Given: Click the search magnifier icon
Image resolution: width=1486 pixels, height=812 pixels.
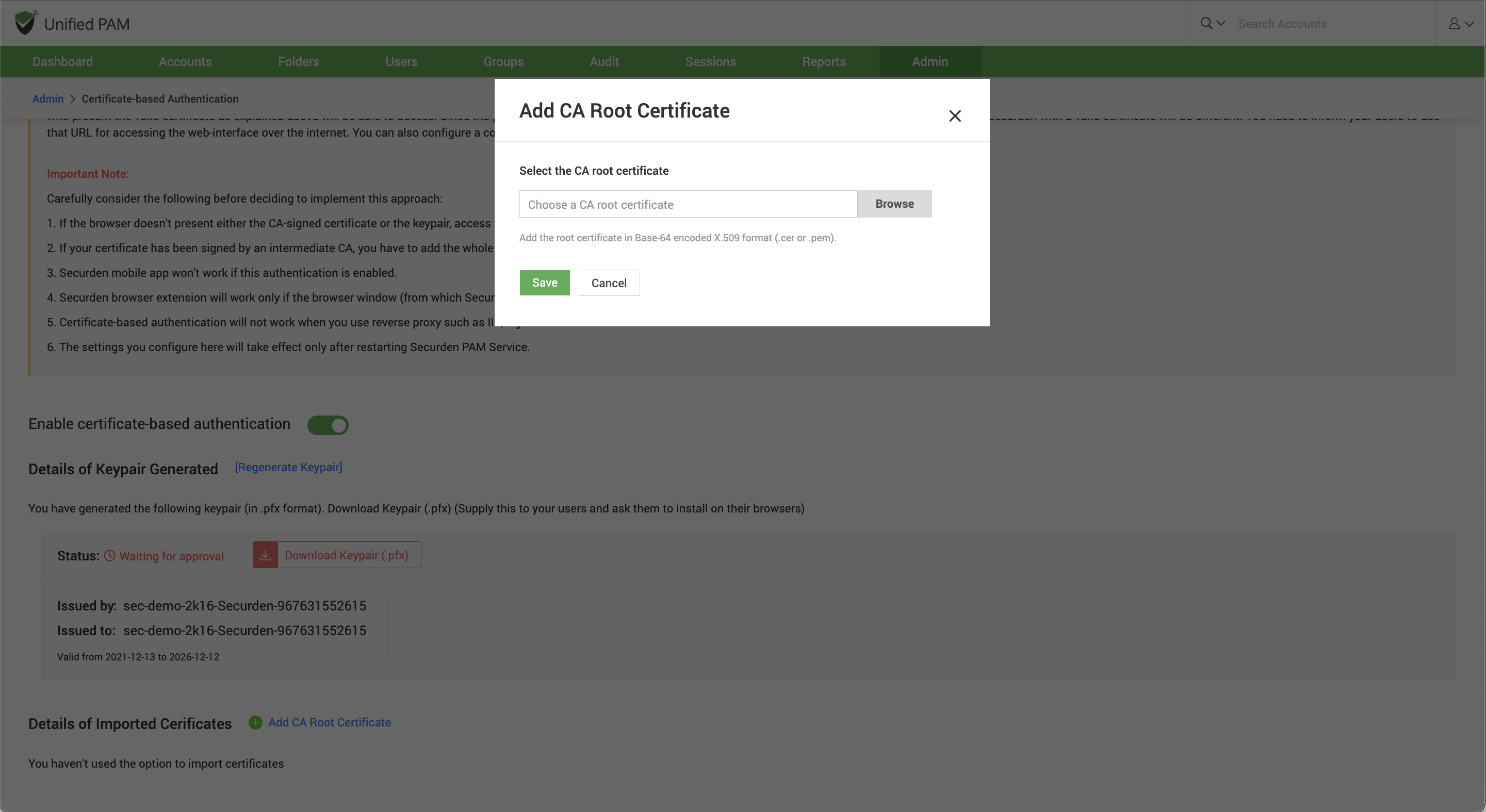Looking at the screenshot, I should coord(1206,23).
